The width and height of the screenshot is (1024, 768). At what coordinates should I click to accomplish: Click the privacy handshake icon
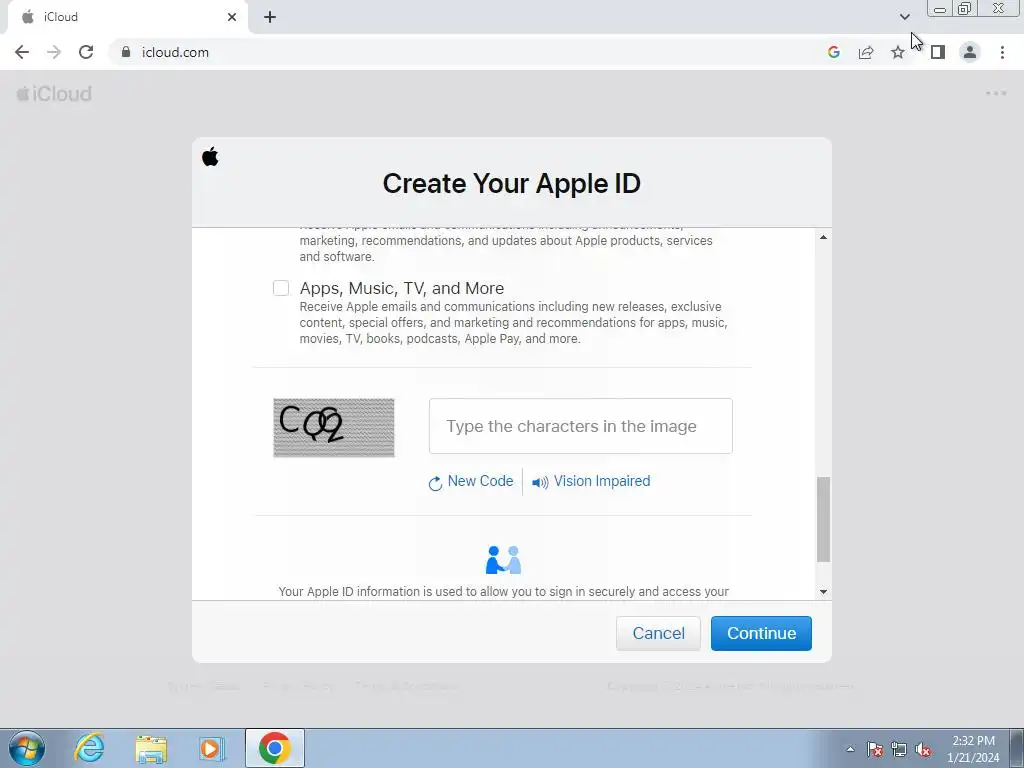503,560
